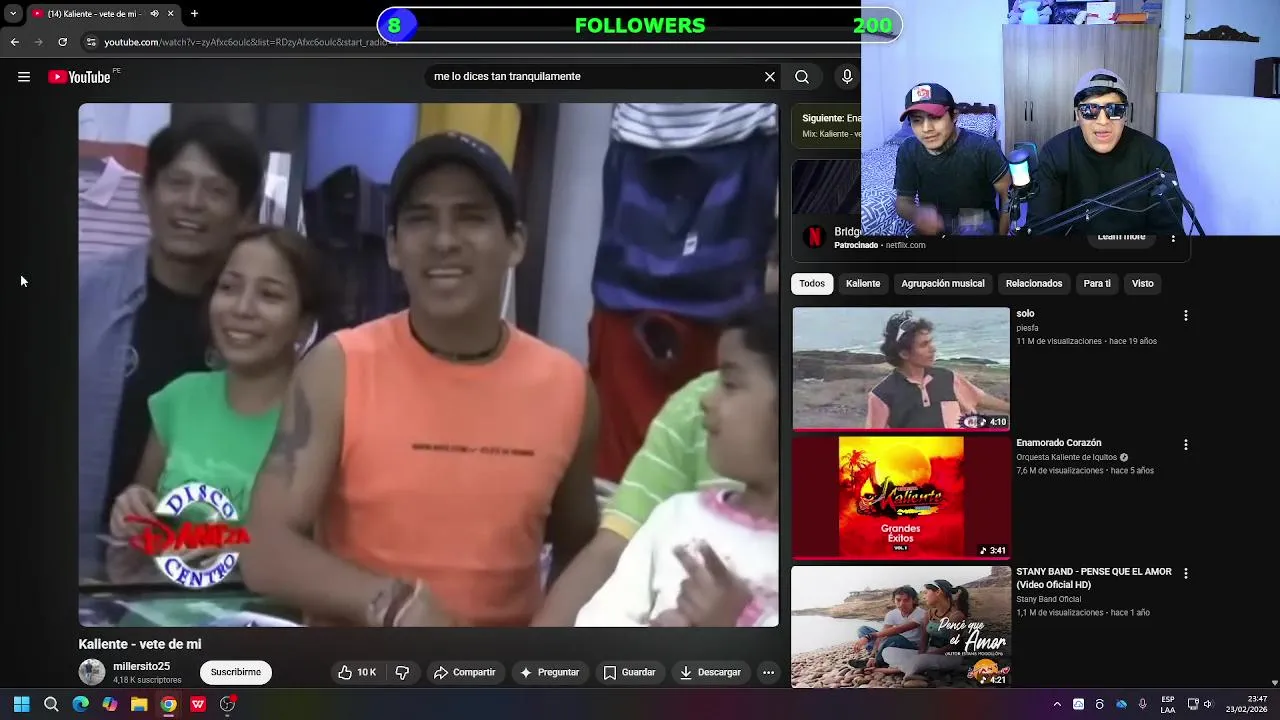The height and width of the screenshot is (720, 1280).
Task: Open the Windows Start menu
Action: (22, 704)
